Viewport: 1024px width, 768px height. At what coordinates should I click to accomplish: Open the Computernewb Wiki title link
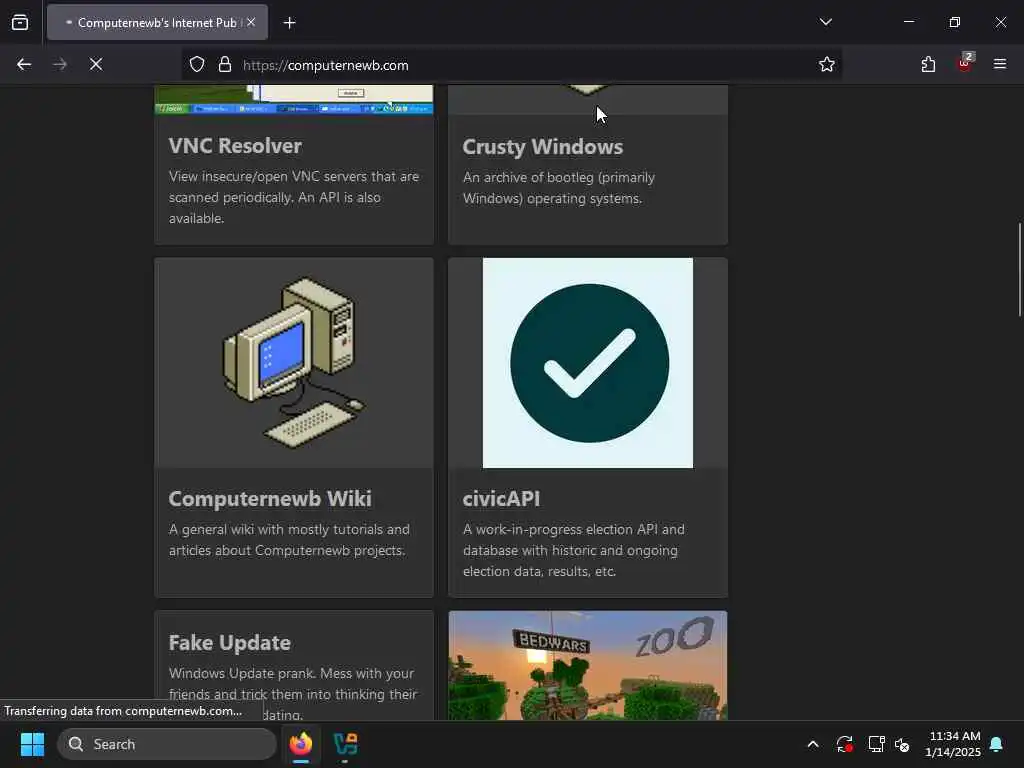(270, 499)
